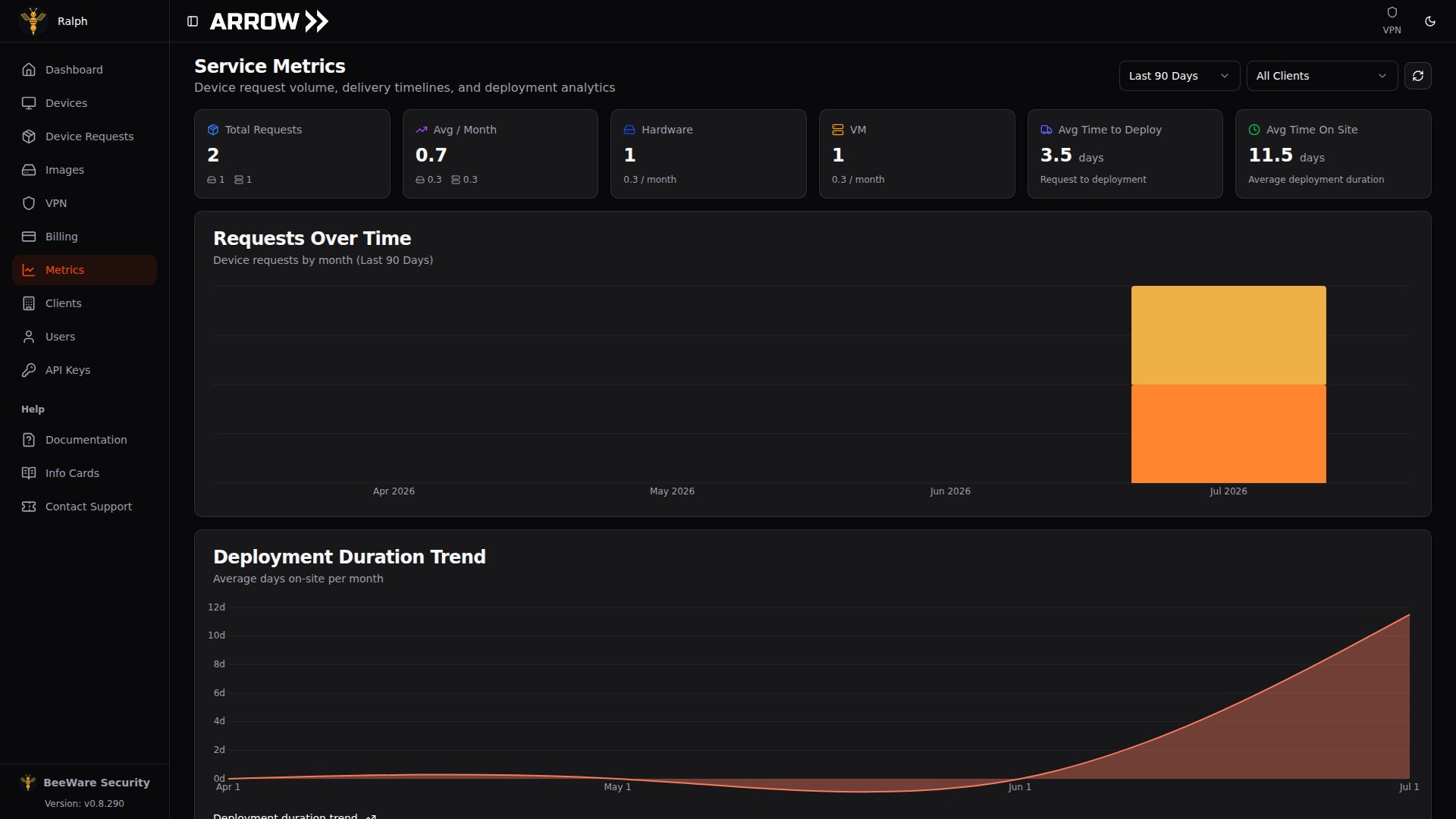Click the Metrics chart icon
Image resolution: width=1456 pixels, height=819 pixels.
(29, 270)
